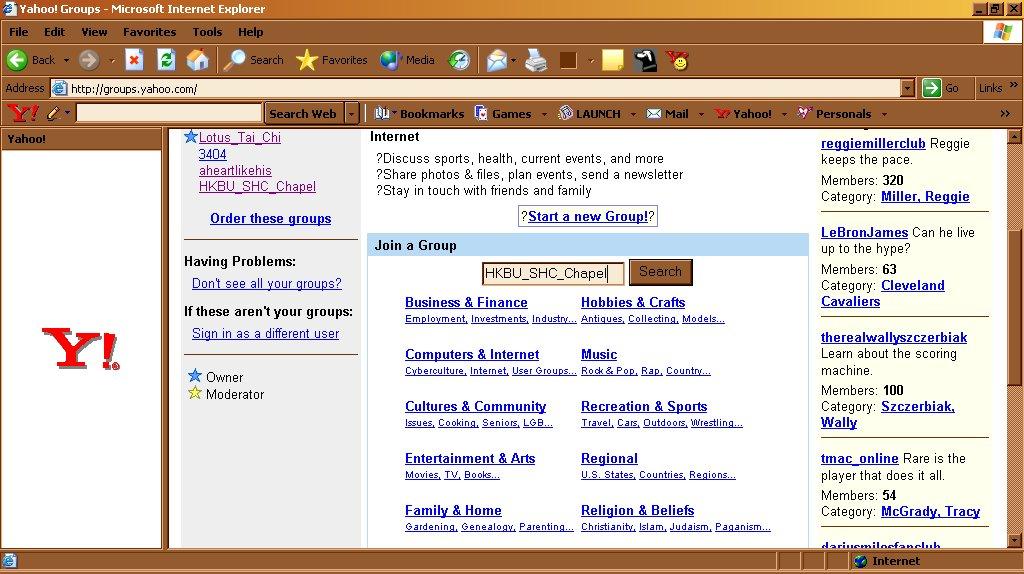This screenshot has height=574, width=1024.
Task: Click Don't see all your groups? link
Action: [x=266, y=283]
